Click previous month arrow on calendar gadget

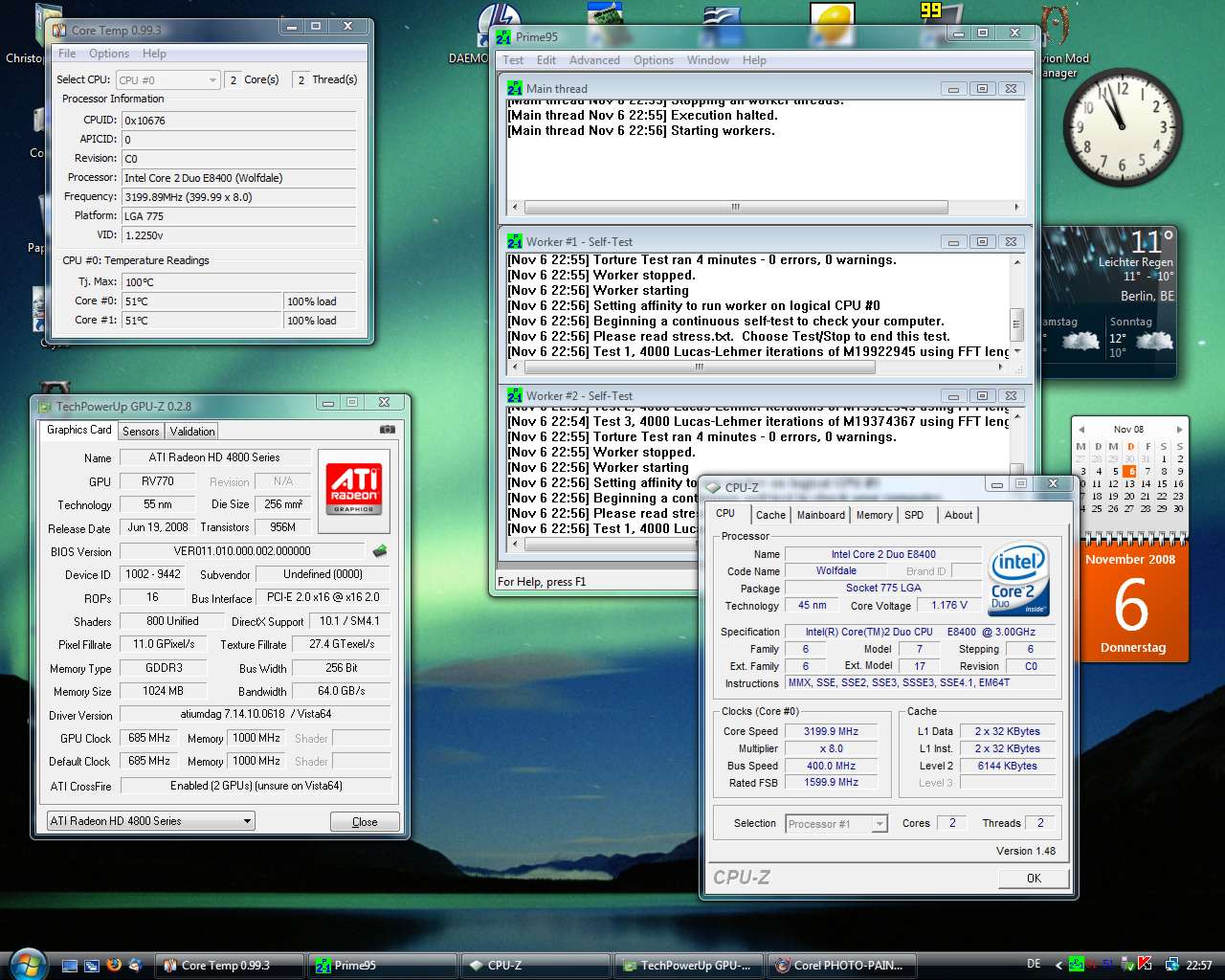(1081, 429)
